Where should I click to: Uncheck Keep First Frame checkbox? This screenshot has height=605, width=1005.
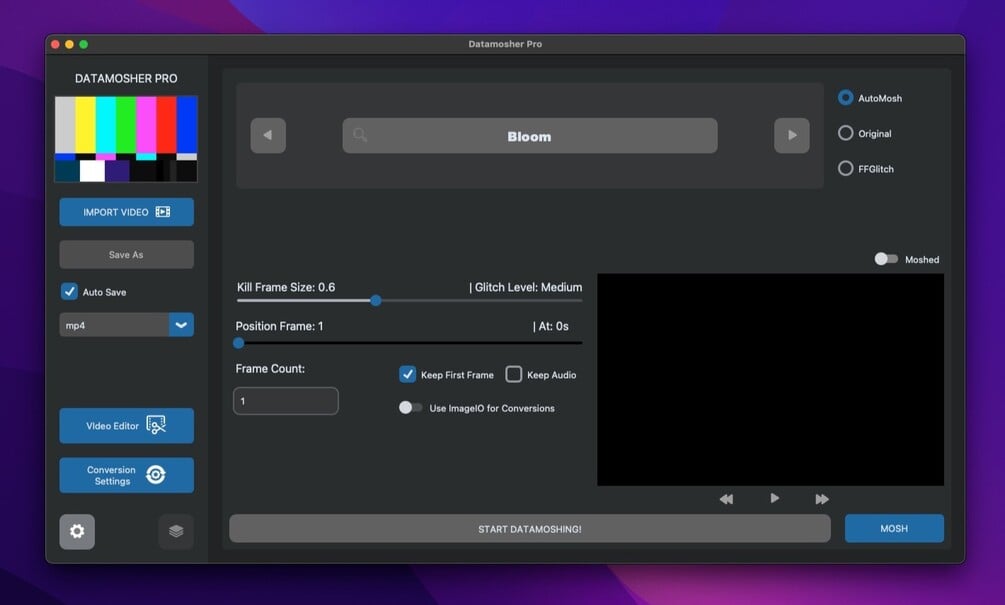click(408, 374)
